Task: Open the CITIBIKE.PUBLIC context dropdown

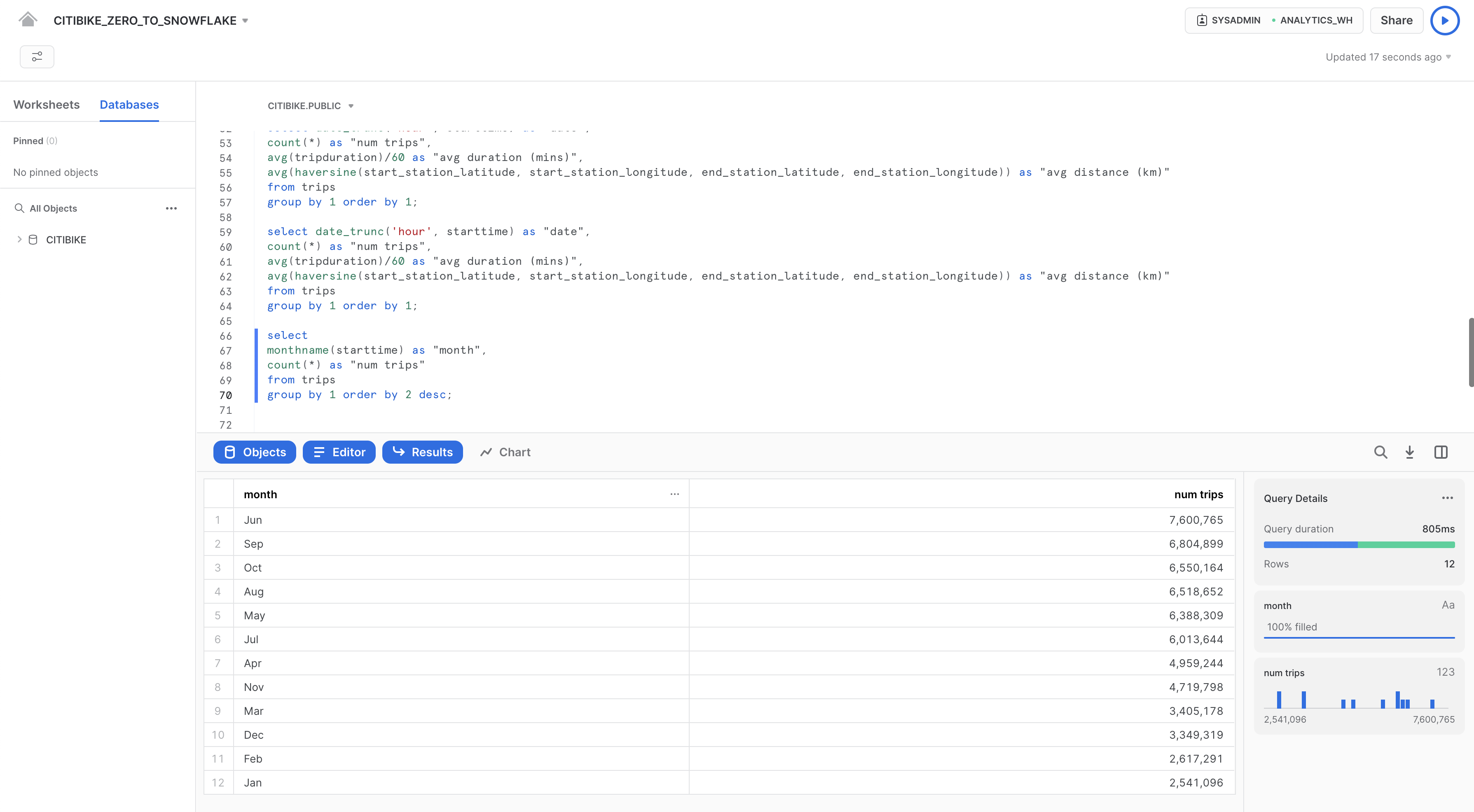Action: point(351,106)
